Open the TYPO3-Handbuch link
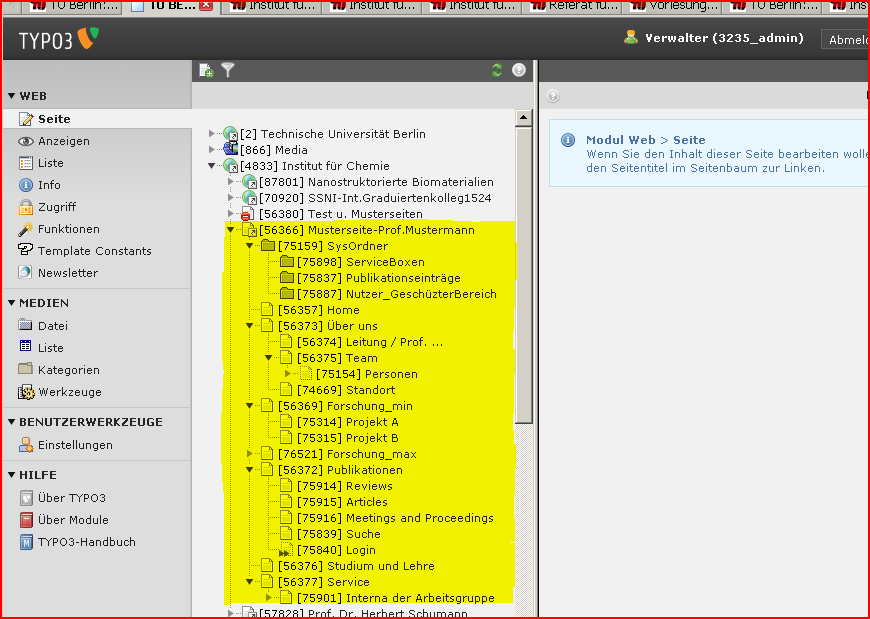 [86, 542]
